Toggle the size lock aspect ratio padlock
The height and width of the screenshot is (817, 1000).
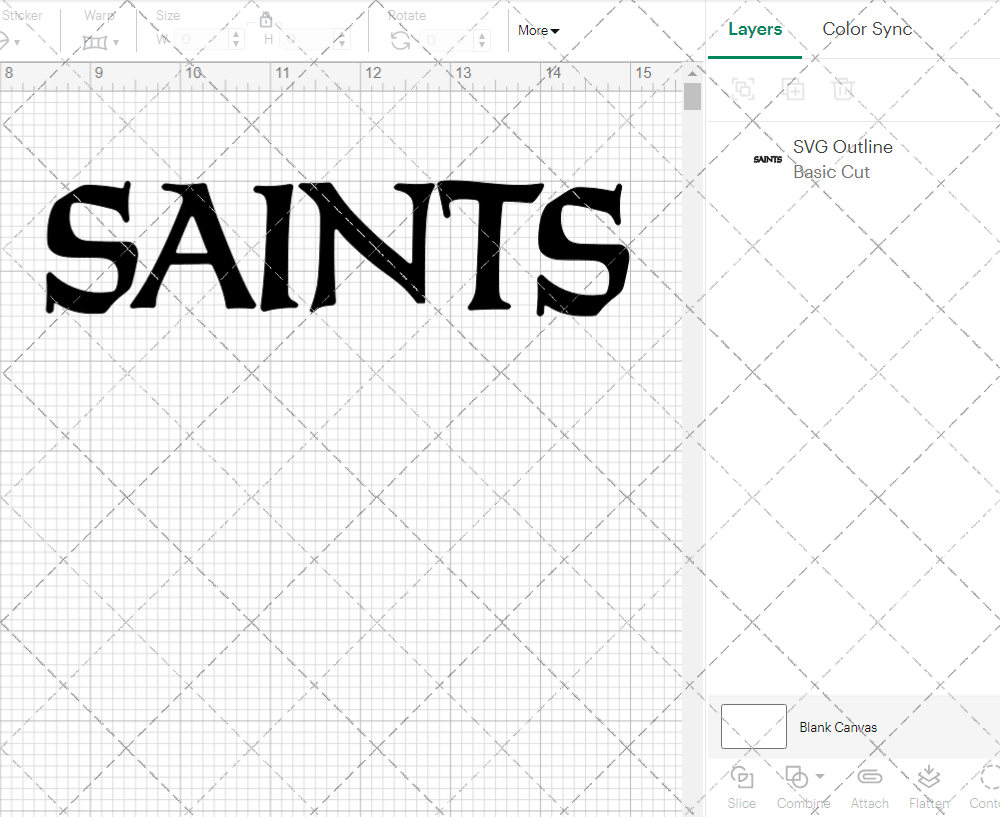266,19
